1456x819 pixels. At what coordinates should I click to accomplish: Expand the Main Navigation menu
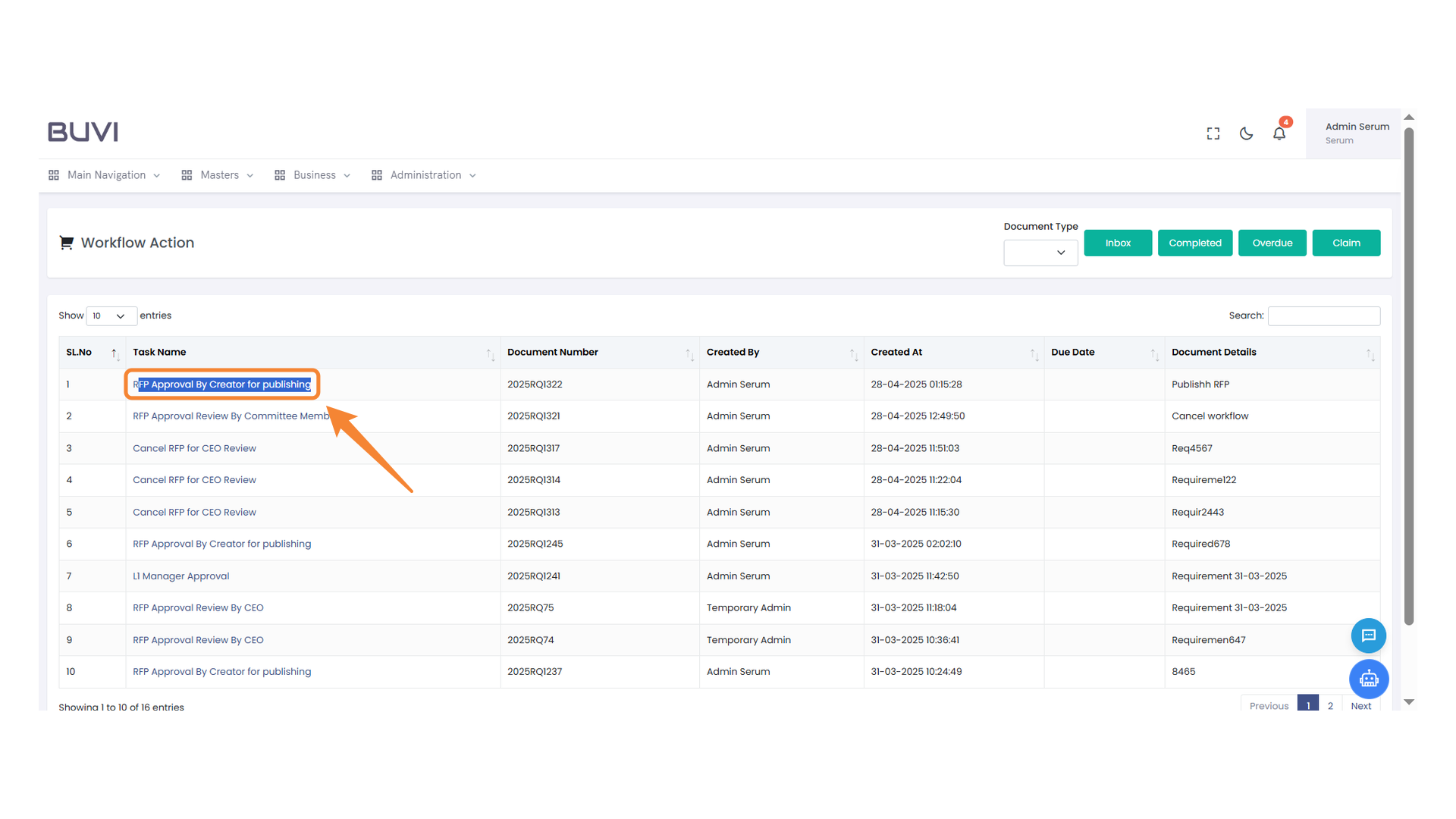[105, 175]
